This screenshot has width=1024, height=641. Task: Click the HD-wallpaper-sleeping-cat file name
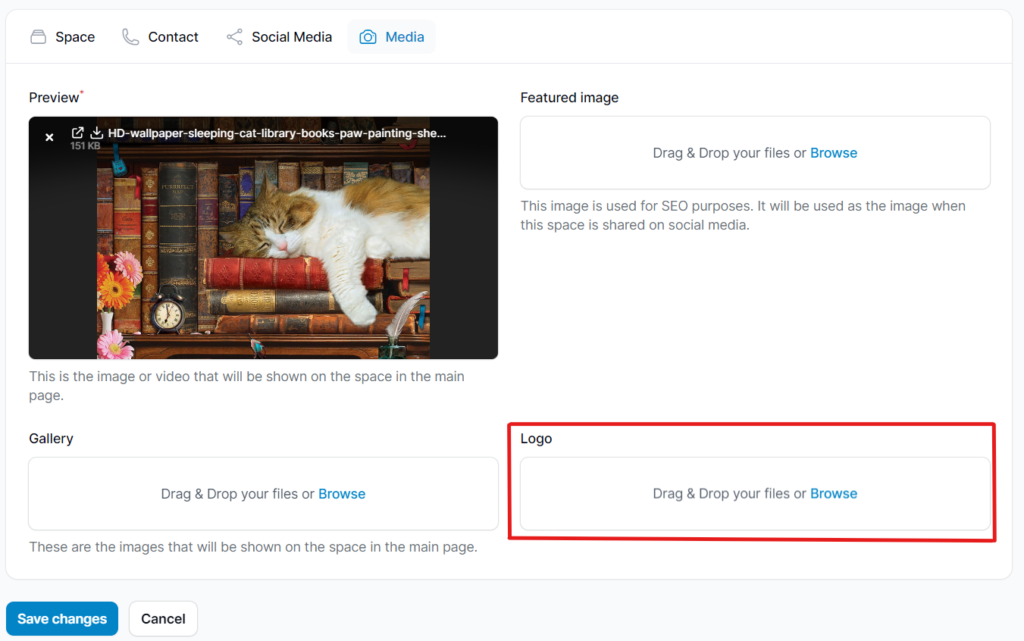click(277, 133)
